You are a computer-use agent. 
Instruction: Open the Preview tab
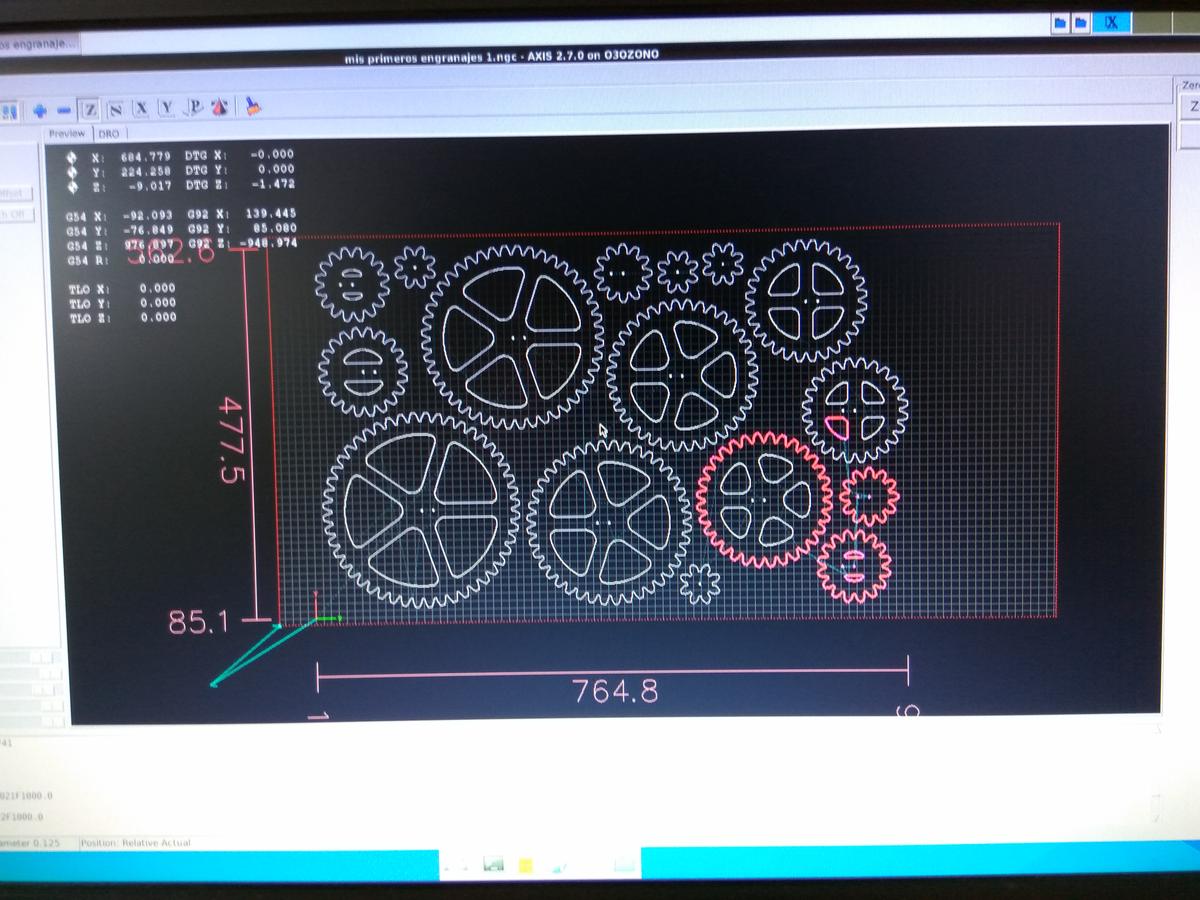67,133
